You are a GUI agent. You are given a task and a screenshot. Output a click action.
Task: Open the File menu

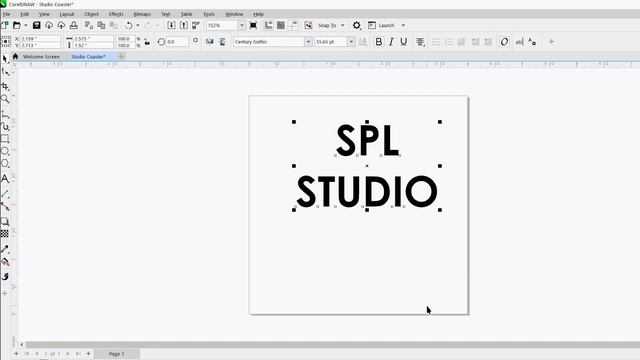pyautogui.click(x=7, y=14)
